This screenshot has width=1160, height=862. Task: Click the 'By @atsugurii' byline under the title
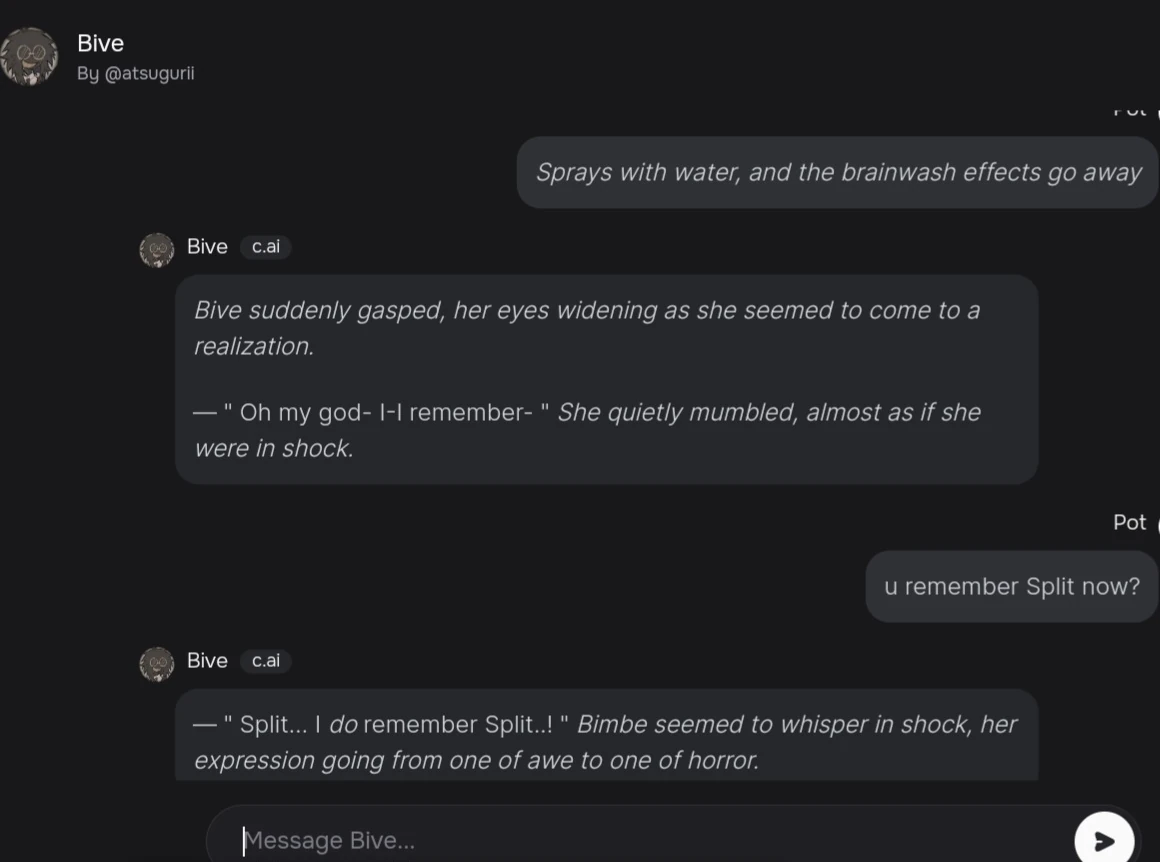pos(136,73)
